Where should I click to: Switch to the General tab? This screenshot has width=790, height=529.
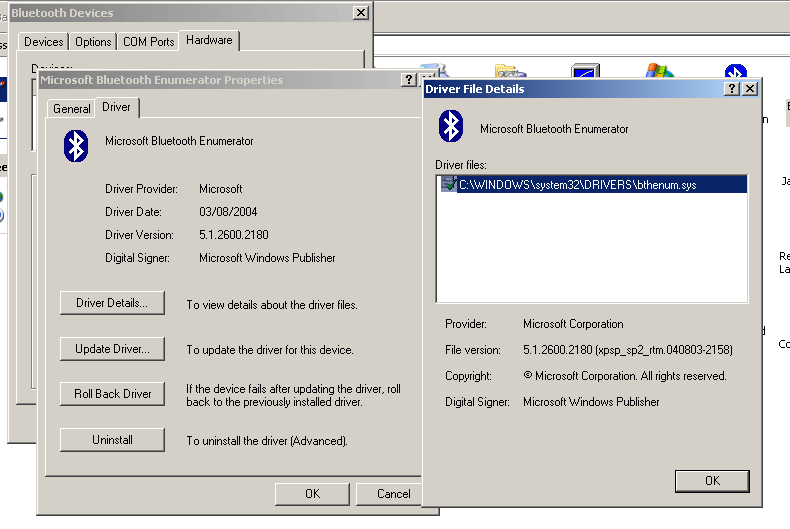coord(72,109)
